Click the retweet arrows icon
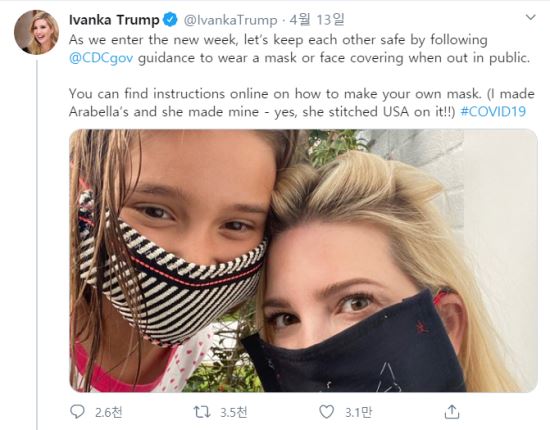550x430 pixels. point(202,412)
